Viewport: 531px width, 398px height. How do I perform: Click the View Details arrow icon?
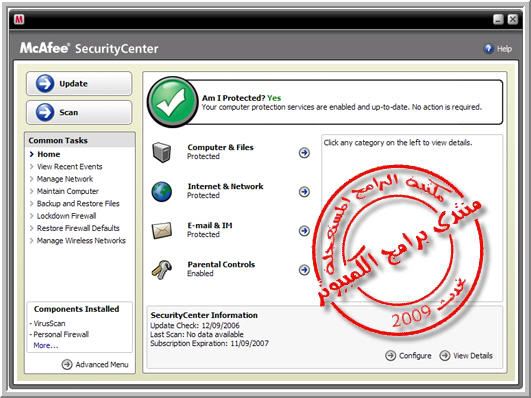click(x=445, y=356)
